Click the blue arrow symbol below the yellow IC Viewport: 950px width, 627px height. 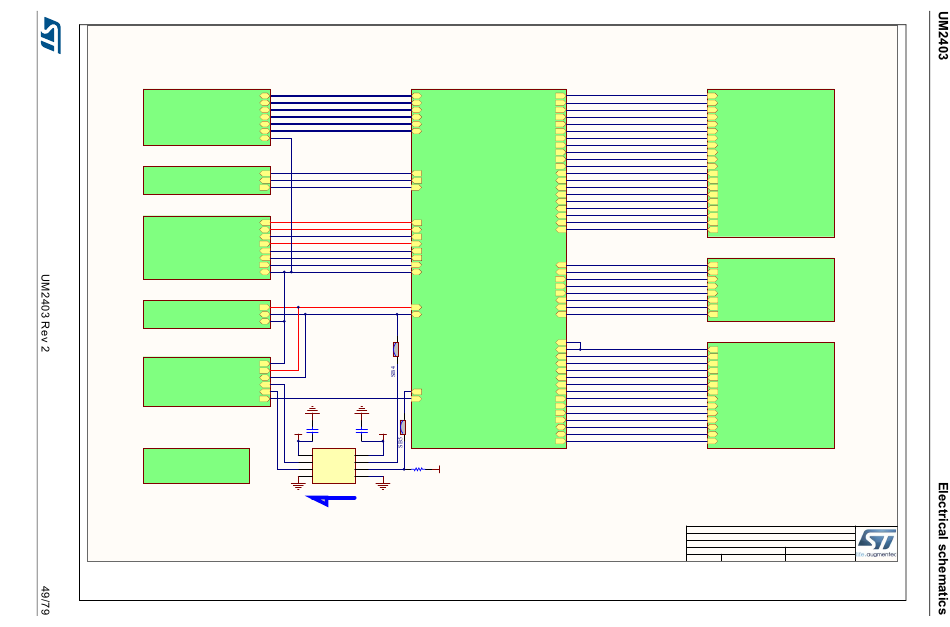tap(331, 500)
